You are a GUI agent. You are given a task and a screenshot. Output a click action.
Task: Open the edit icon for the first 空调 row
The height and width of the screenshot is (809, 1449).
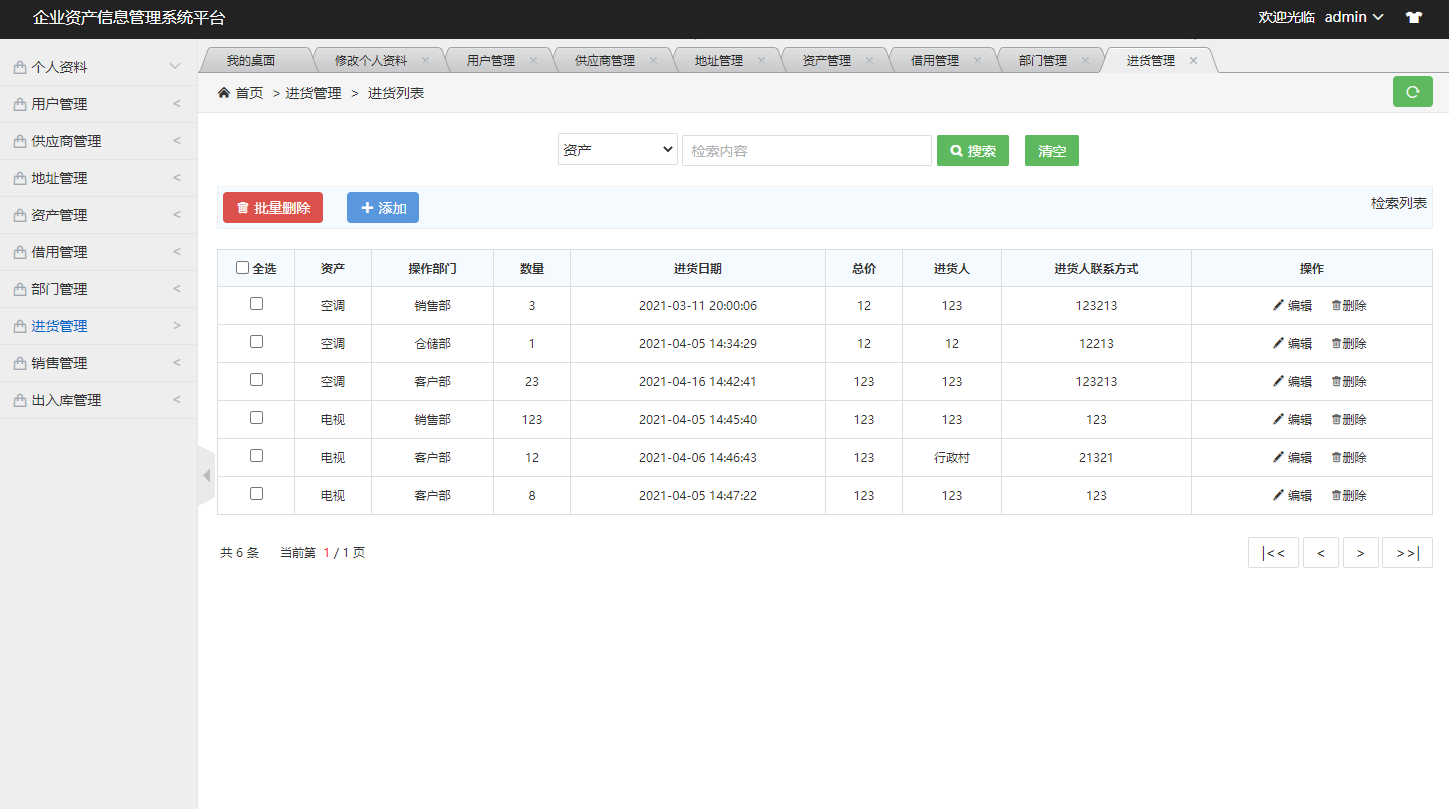pos(1278,305)
